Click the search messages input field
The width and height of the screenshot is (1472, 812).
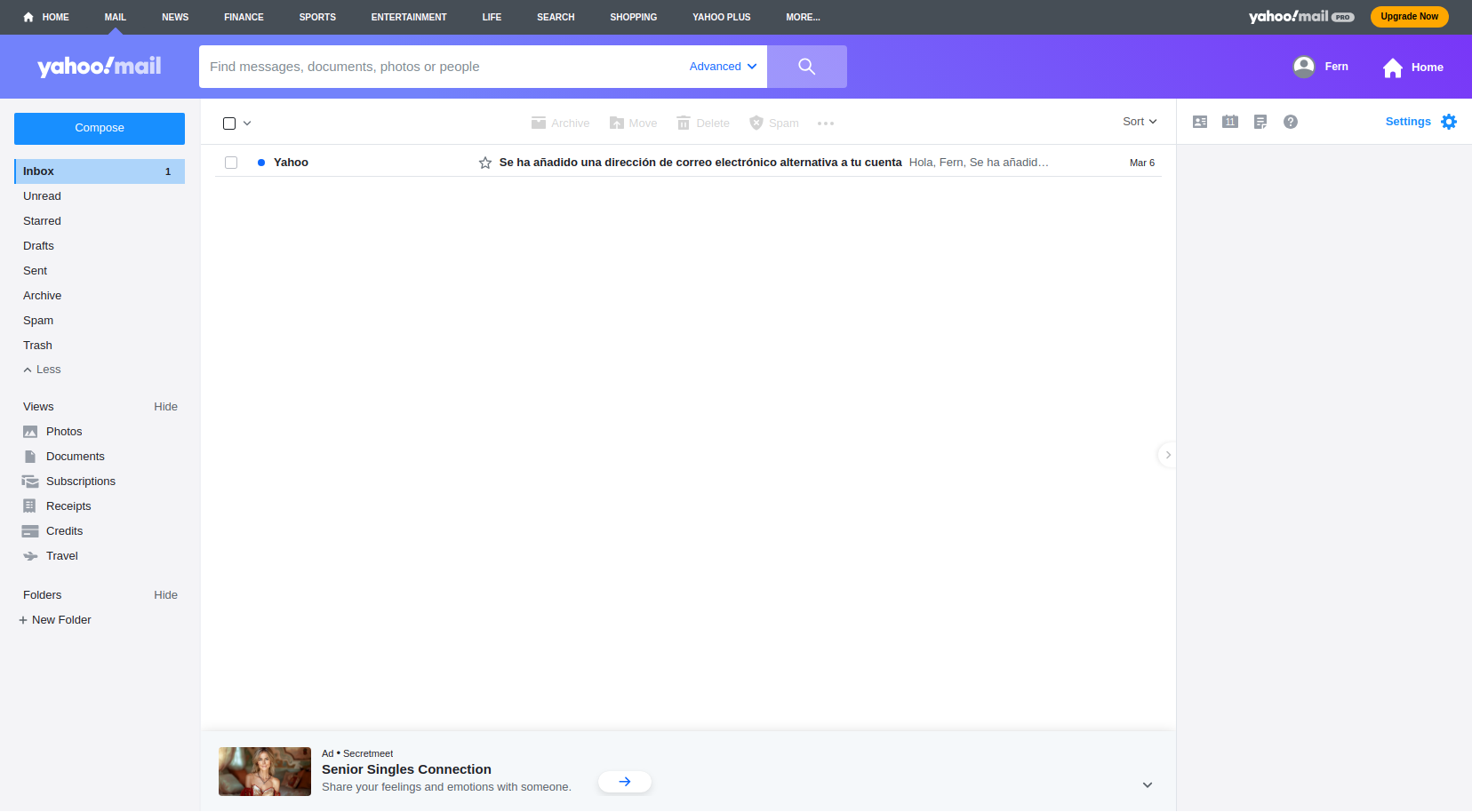coord(440,67)
